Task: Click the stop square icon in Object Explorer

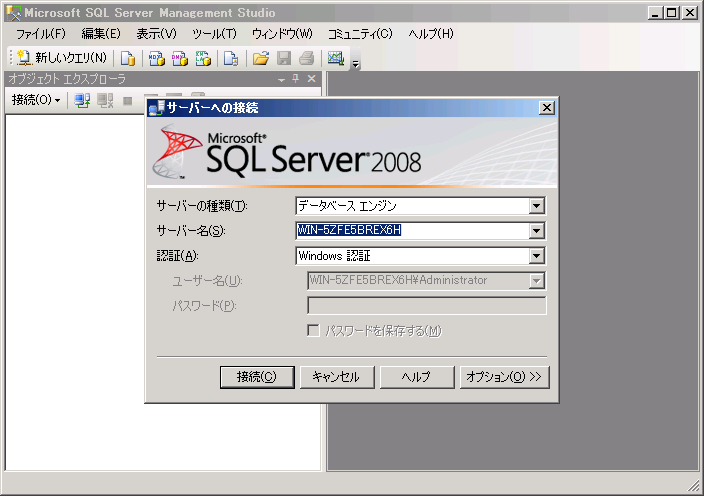Action: 128,101
